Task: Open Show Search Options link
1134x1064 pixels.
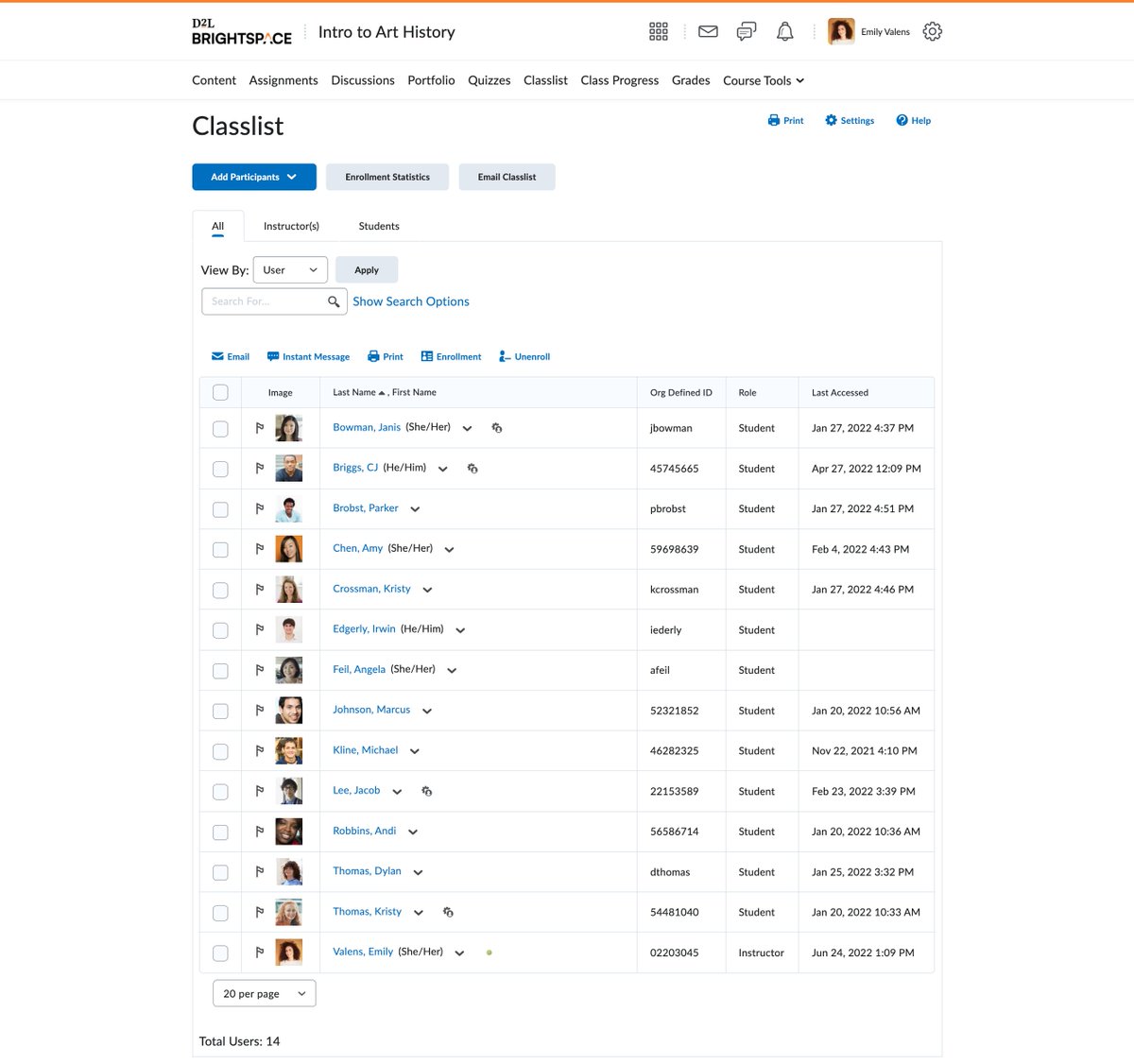Action: [x=410, y=300]
